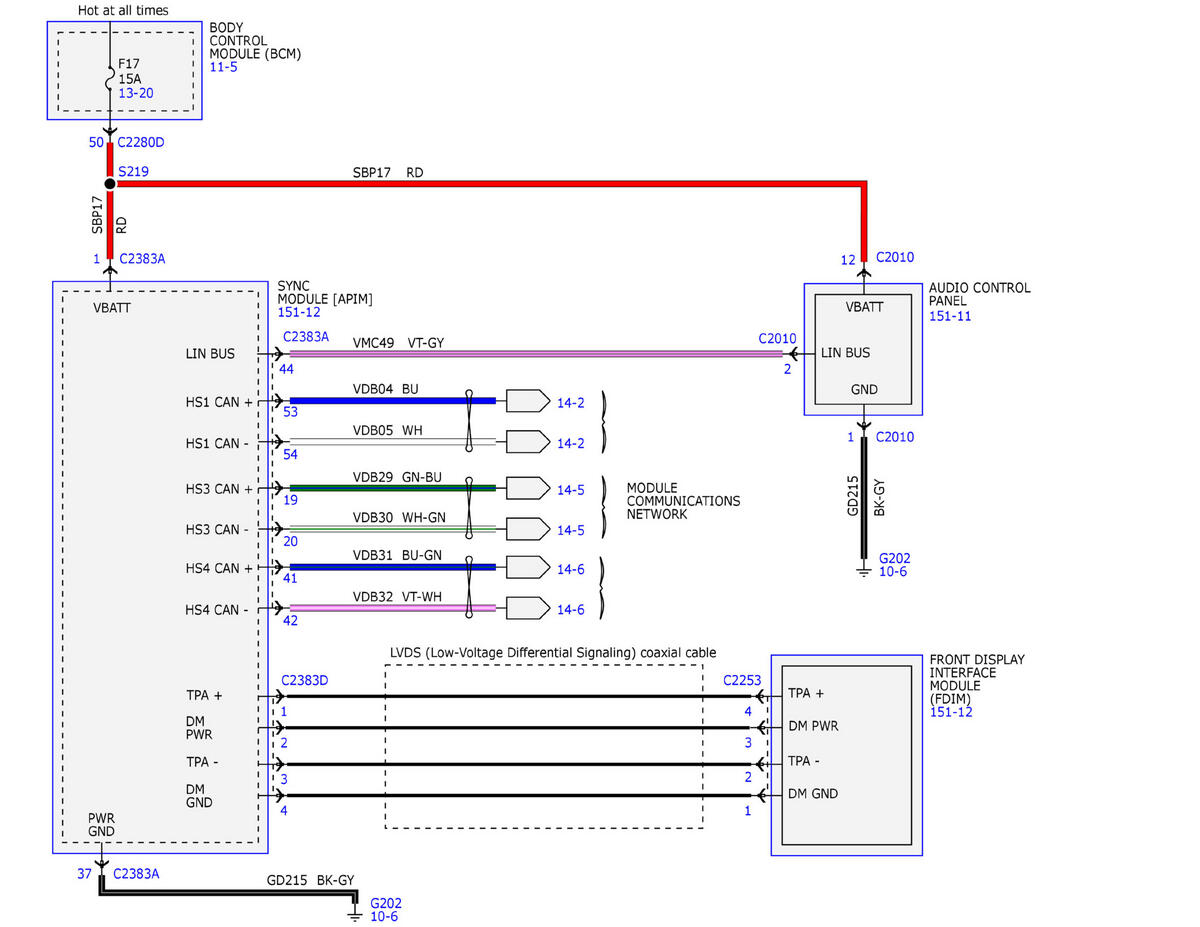Click the "HS4 CAN +" pin label
This screenshot has height=927, width=1200.
point(220,568)
